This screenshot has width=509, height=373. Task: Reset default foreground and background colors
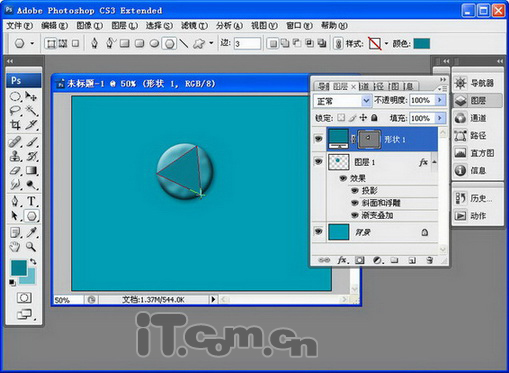[x=12, y=283]
